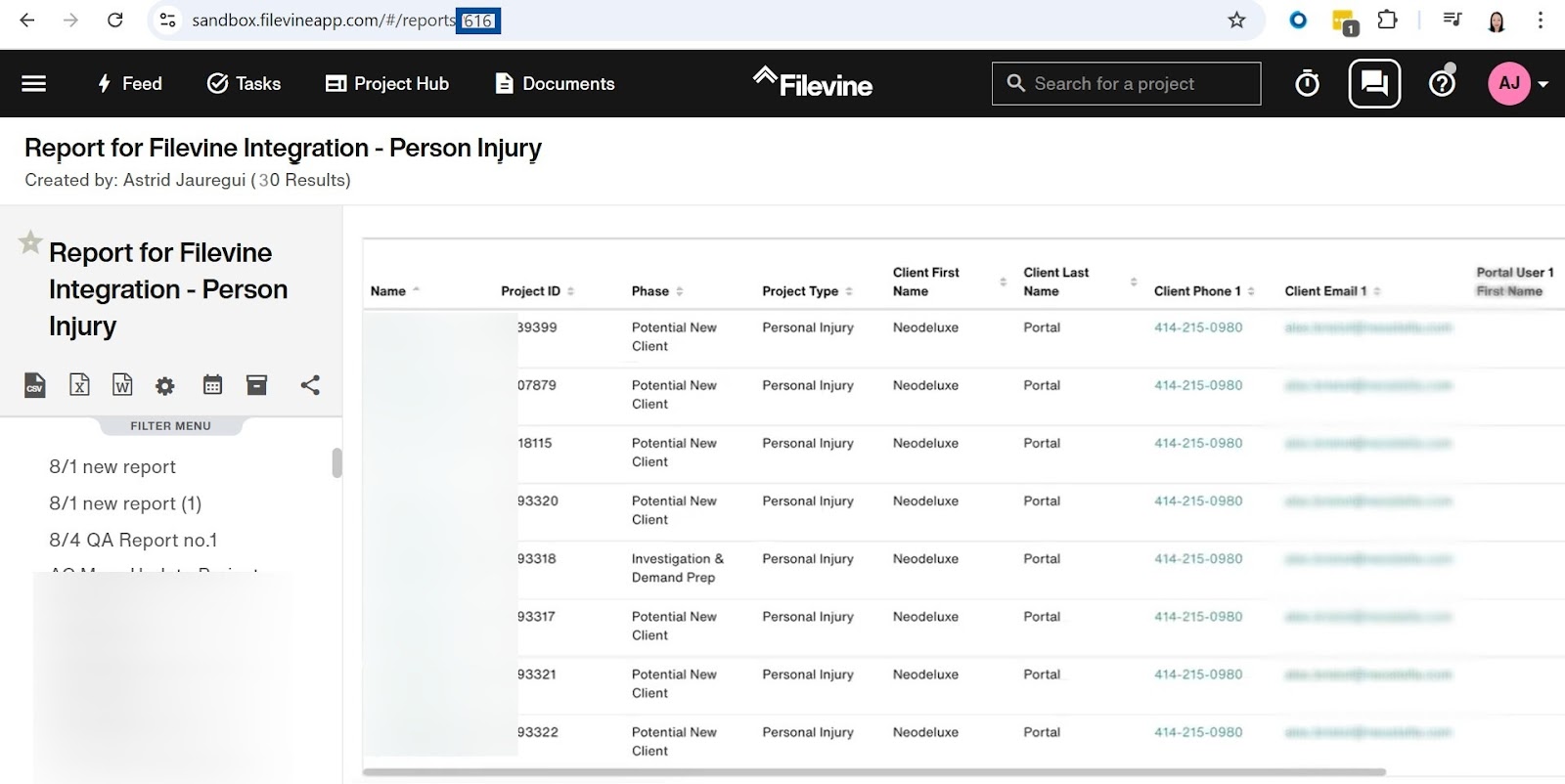The height and width of the screenshot is (784, 1565).
Task: Click the blue circle extension icon
Action: click(1298, 20)
